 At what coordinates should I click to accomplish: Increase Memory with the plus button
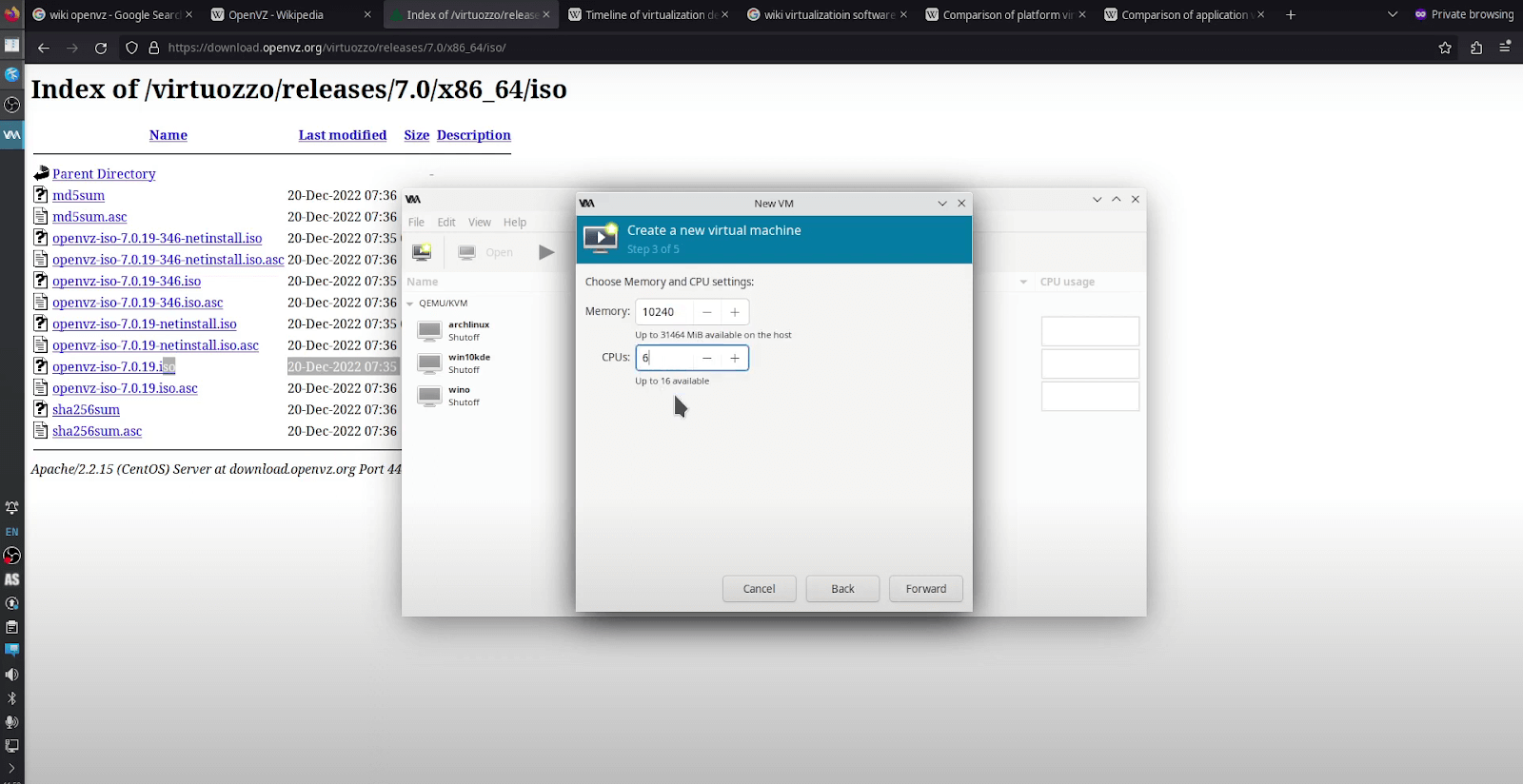coord(735,312)
